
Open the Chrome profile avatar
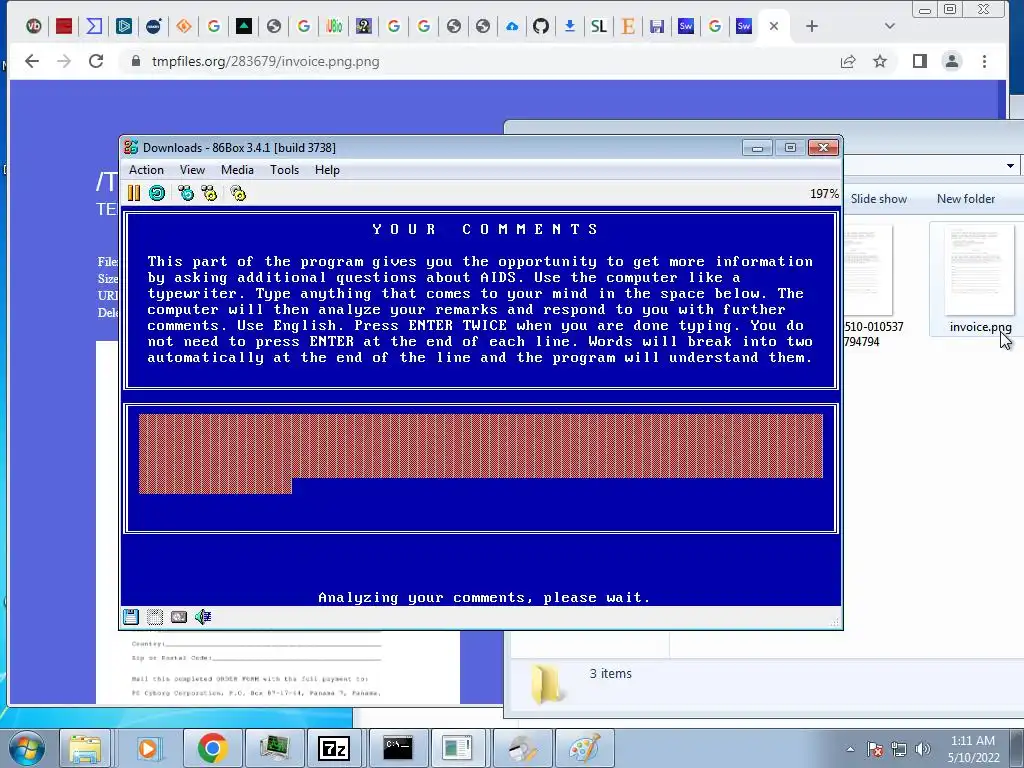point(952,61)
